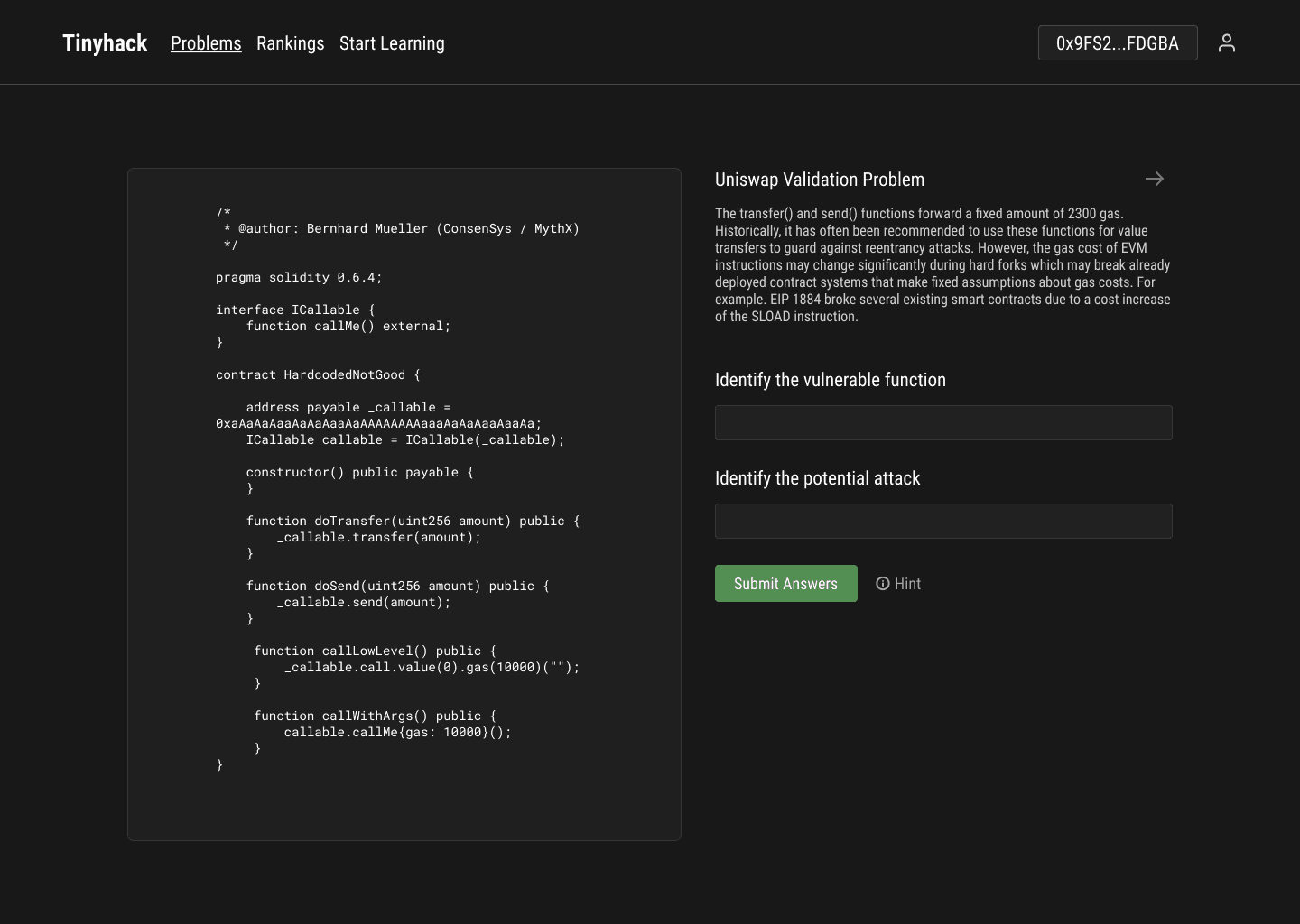
Task: Click the '@author: Bernhard Mueller' comment line
Action: pos(401,228)
